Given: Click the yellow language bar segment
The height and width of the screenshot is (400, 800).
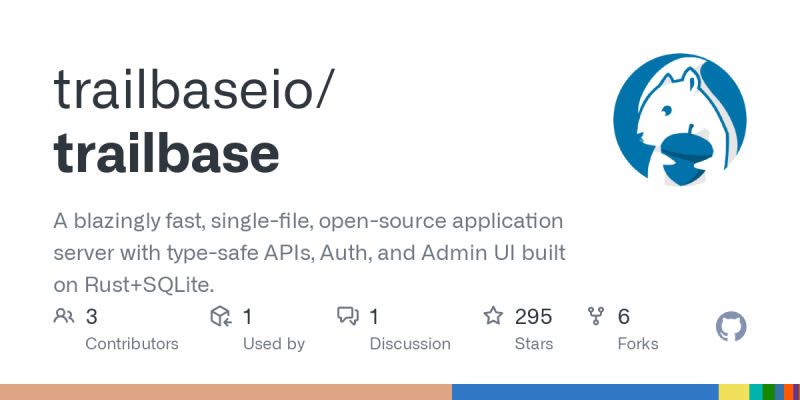Looking at the screenshot, I should tap(733, 391).
